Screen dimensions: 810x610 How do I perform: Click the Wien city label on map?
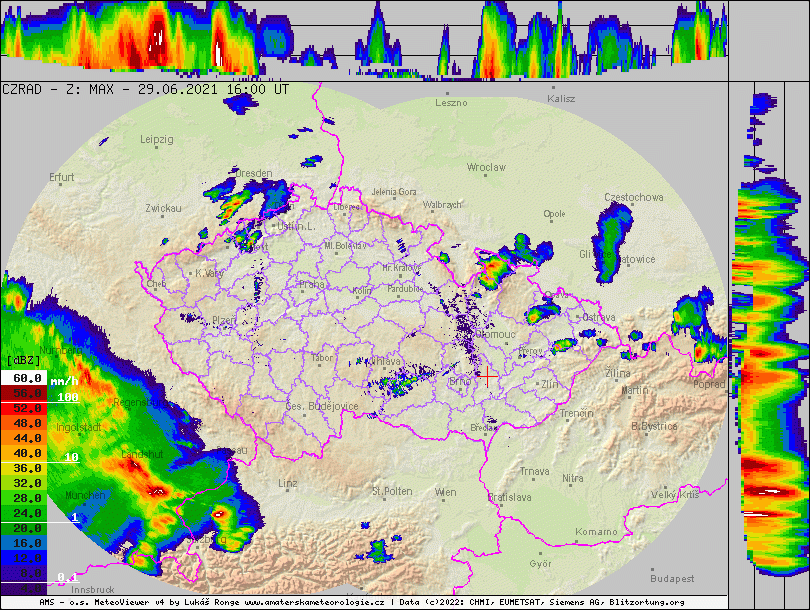tap(445, 493)
